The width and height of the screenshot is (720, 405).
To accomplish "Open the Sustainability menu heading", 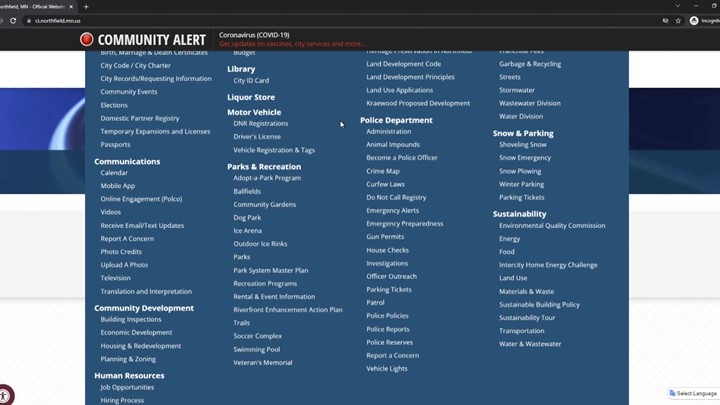I will [519, 214].
